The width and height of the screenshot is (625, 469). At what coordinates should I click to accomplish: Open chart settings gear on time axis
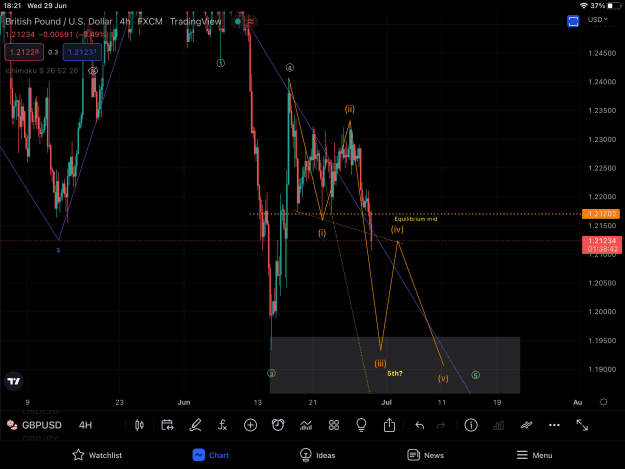603,402
